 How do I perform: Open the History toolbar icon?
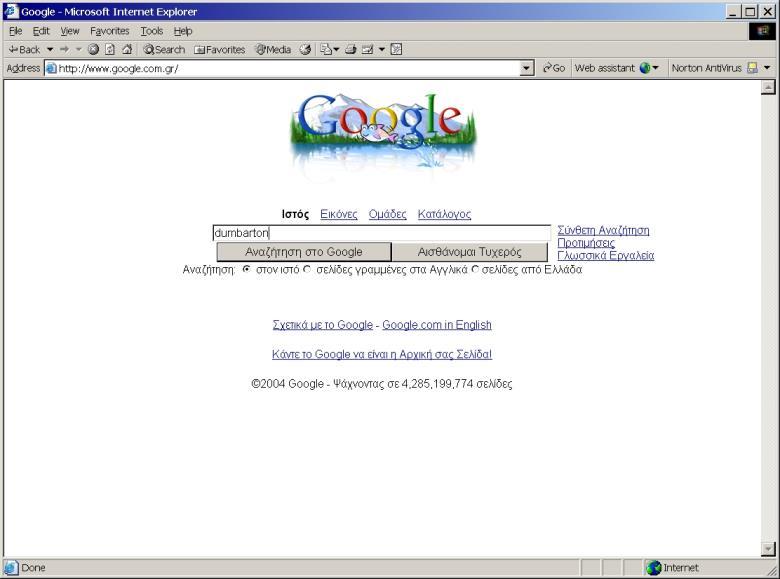click(x=305, y=50)
